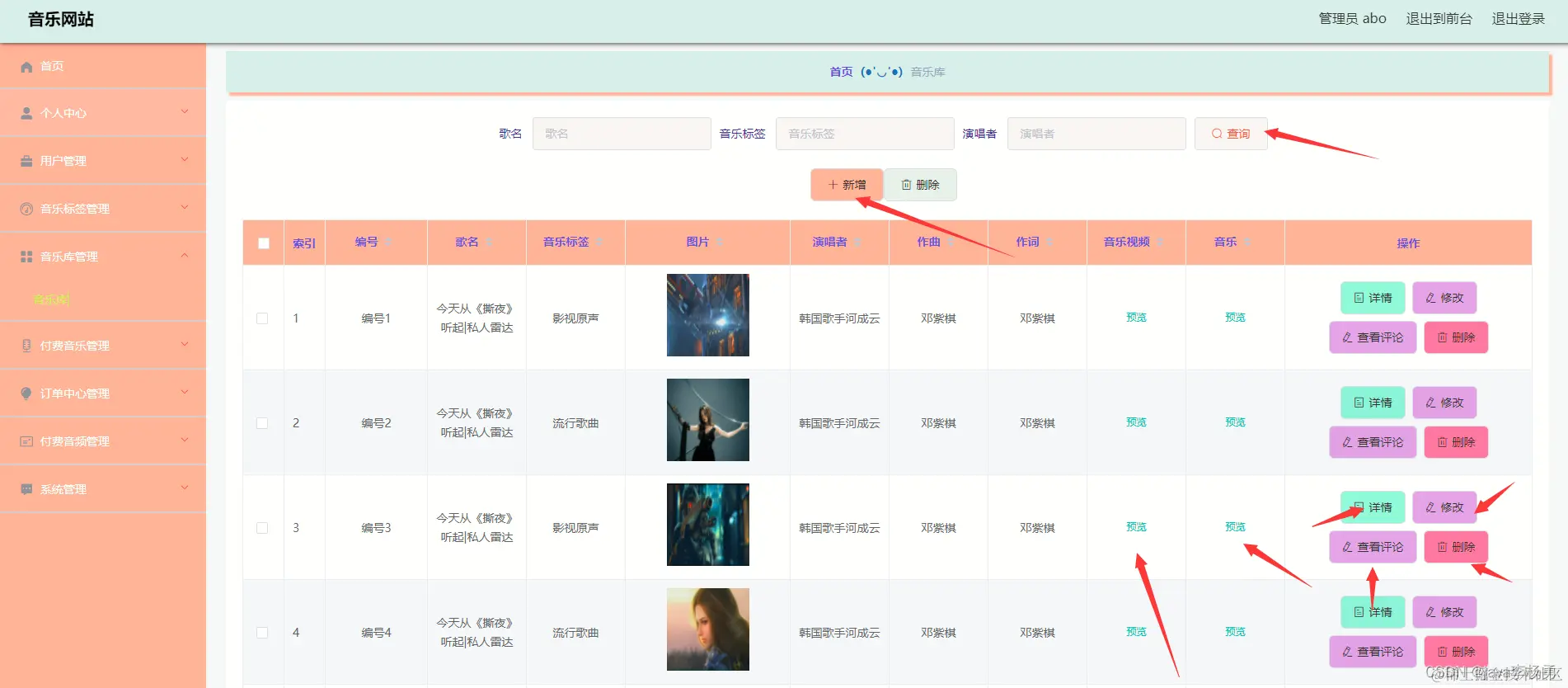Expand 订单中心管理 chevron

(185, 392)
